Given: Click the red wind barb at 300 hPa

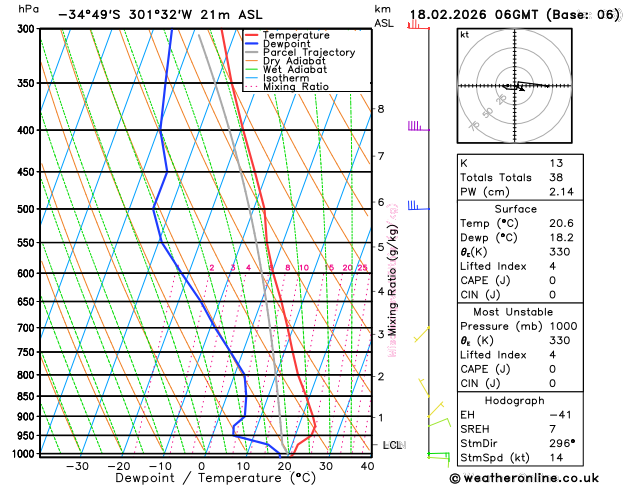Looking at the screenshot, I should click(418, 26).
